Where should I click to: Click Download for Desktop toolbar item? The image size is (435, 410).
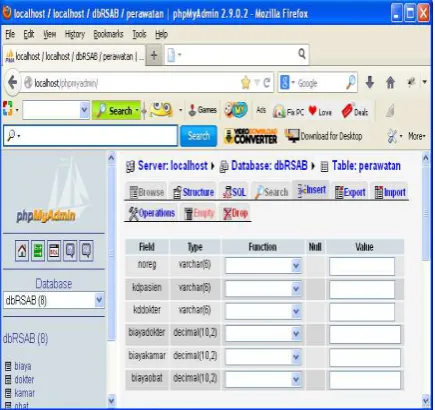tap(323, 136)
